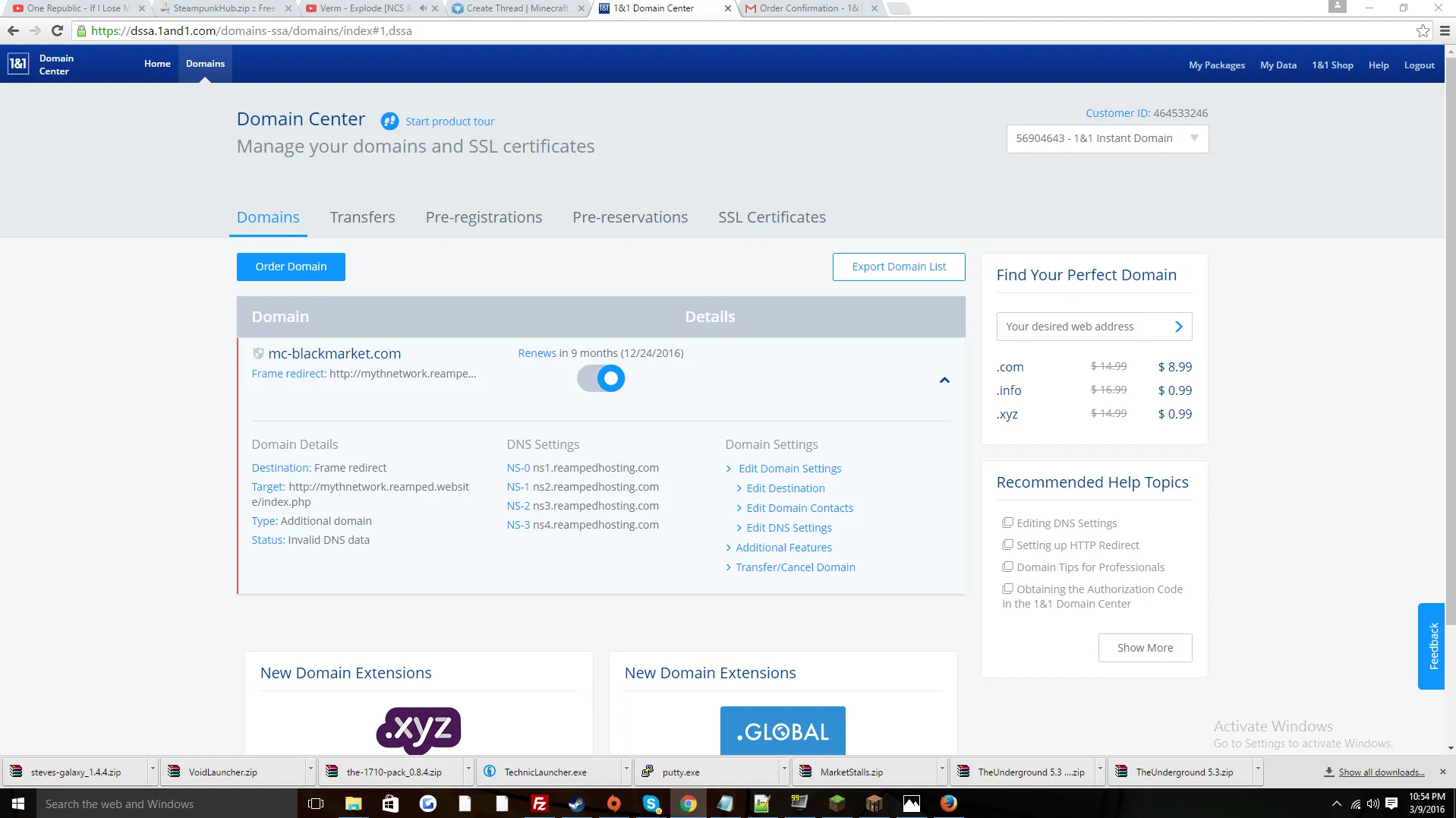Open the Photos app taskbar icon

pos(911,804)
